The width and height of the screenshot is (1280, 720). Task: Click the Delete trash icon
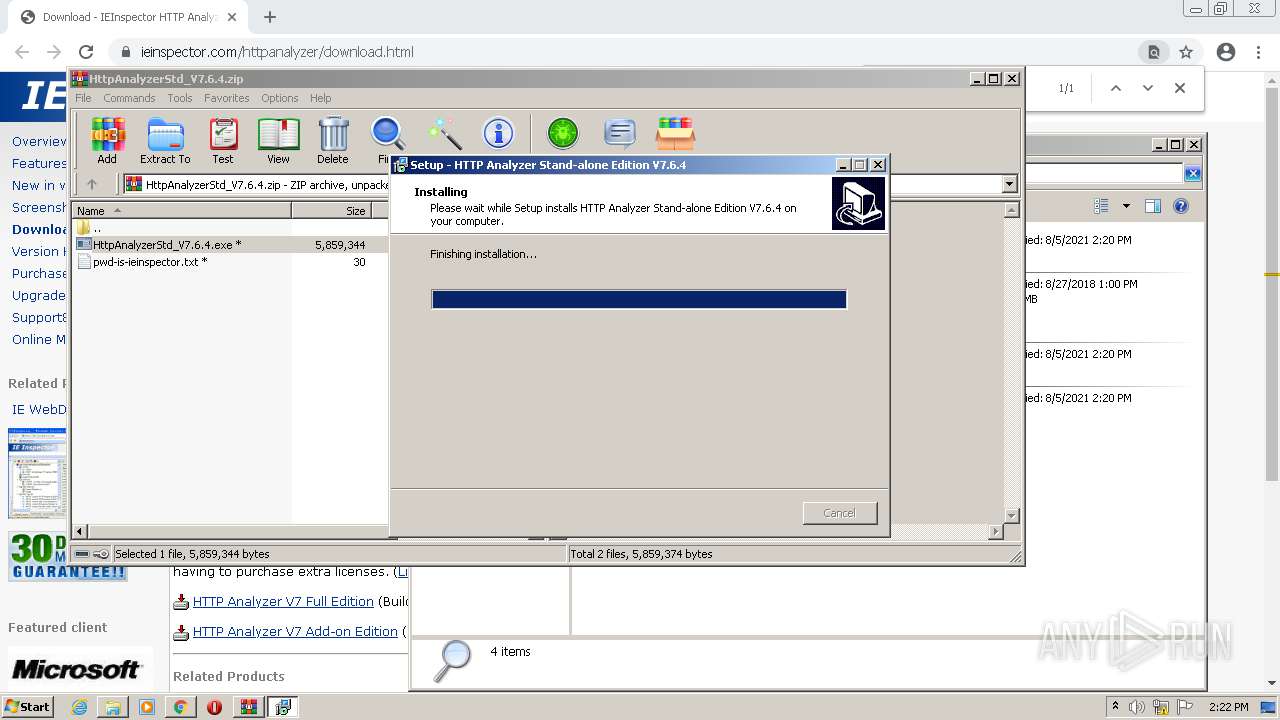point(333,141)
